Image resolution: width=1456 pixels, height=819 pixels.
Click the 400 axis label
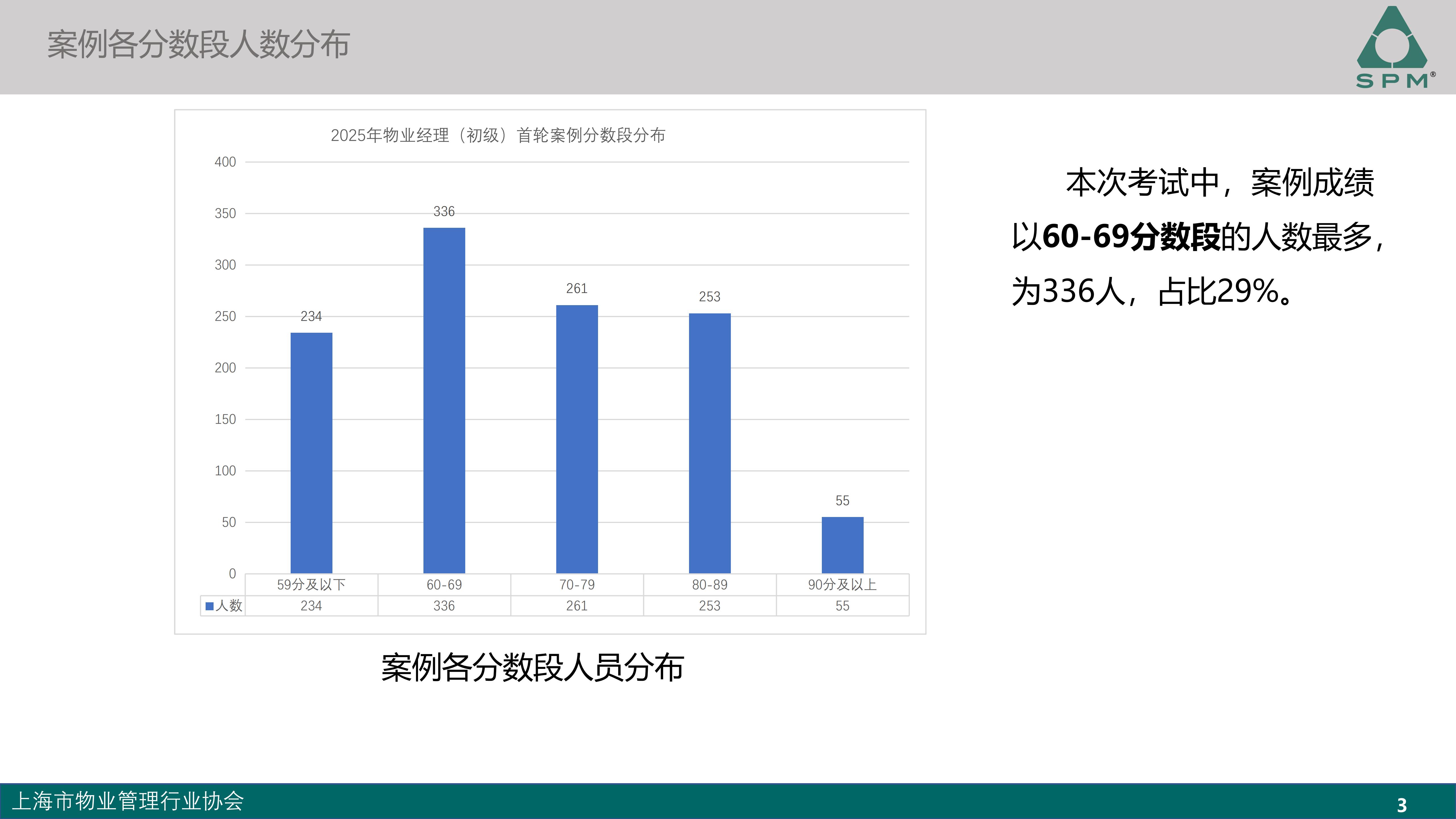click(225, 162)
